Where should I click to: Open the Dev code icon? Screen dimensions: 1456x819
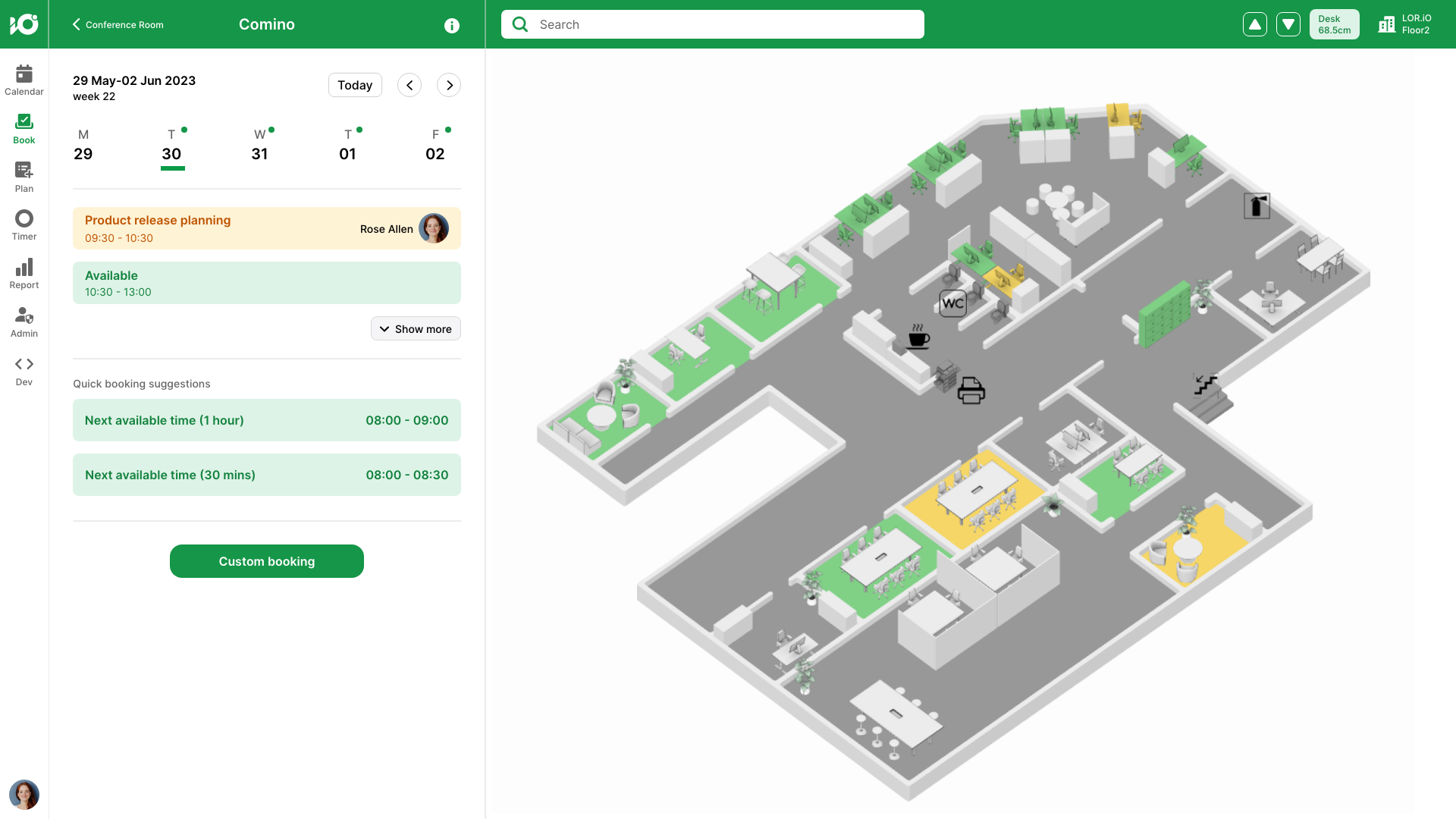coord(24,371)
